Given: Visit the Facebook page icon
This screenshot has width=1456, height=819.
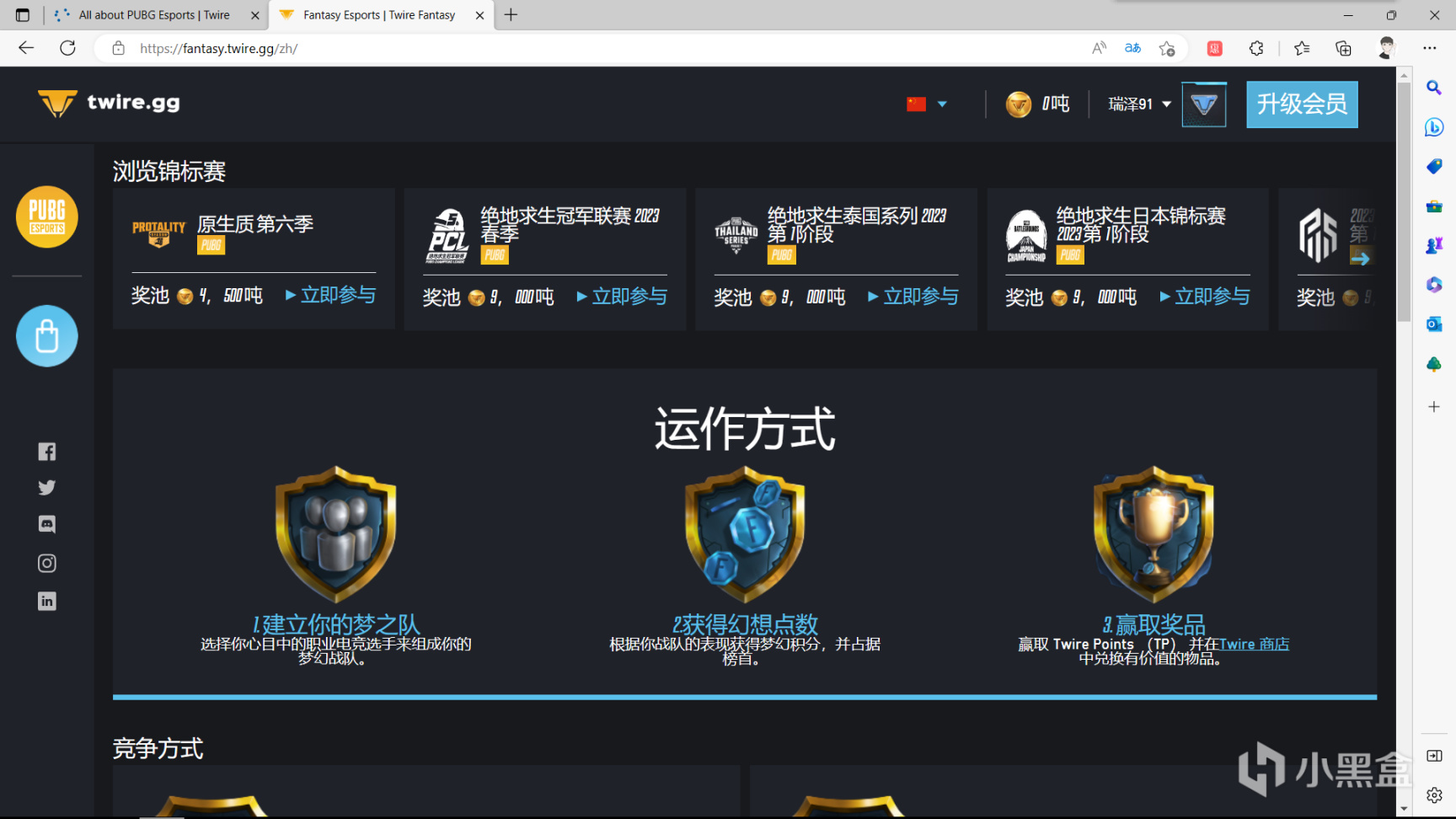Looking at the screenshot, I should click(47, 452).
